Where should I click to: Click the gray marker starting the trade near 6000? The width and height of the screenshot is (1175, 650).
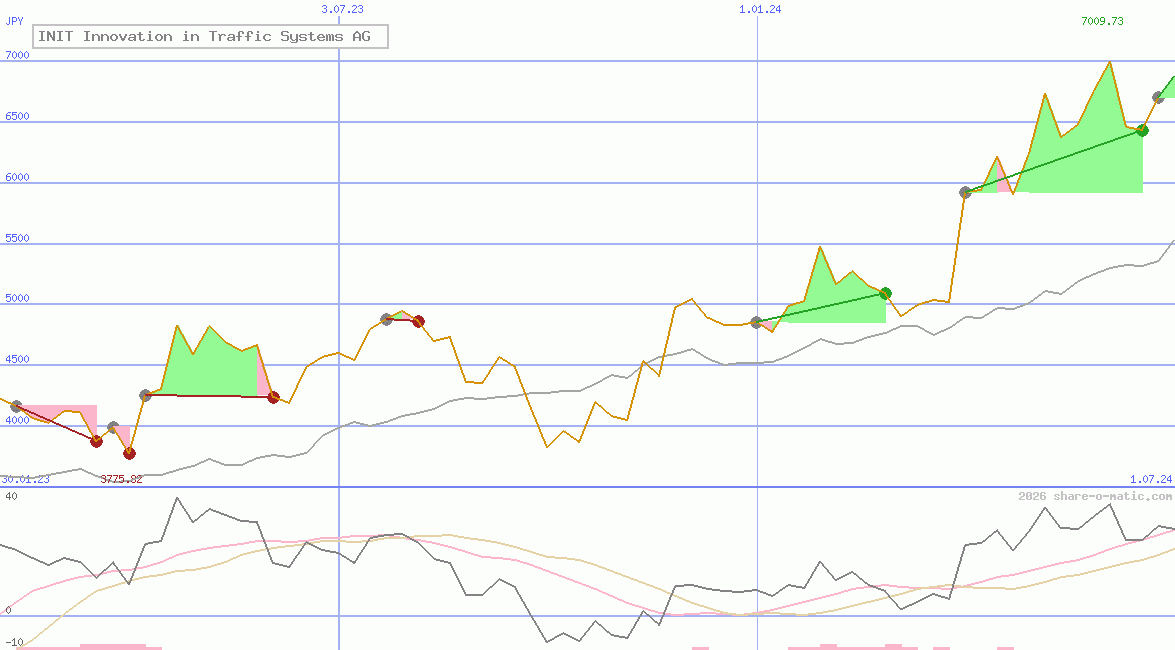(x=965, y=192)
